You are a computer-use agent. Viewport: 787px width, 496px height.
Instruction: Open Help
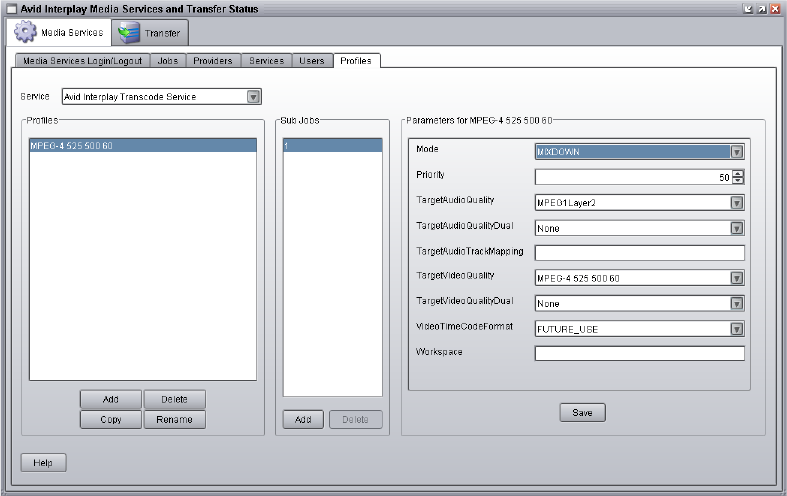43,463
